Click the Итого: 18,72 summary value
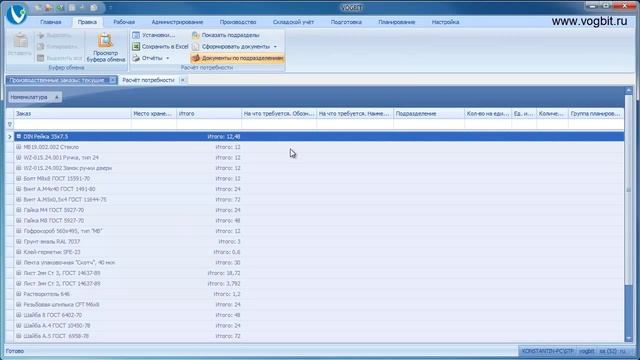640x360 pixels. coord(224,273)
